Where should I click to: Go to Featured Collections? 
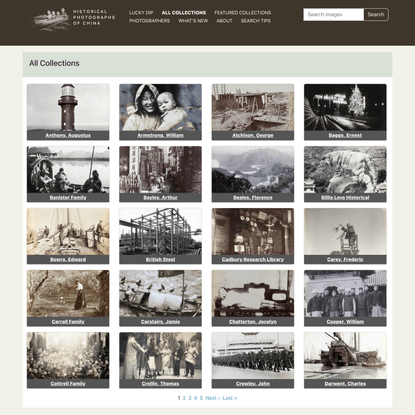243,13
